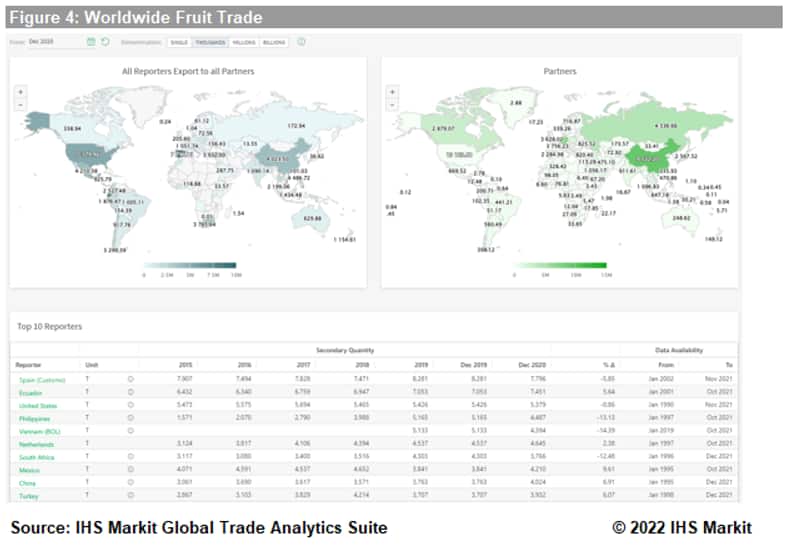This screenshot has height=554, width=787.
Task: Switch denomination to MILLIONS
Action: (244, 42)
